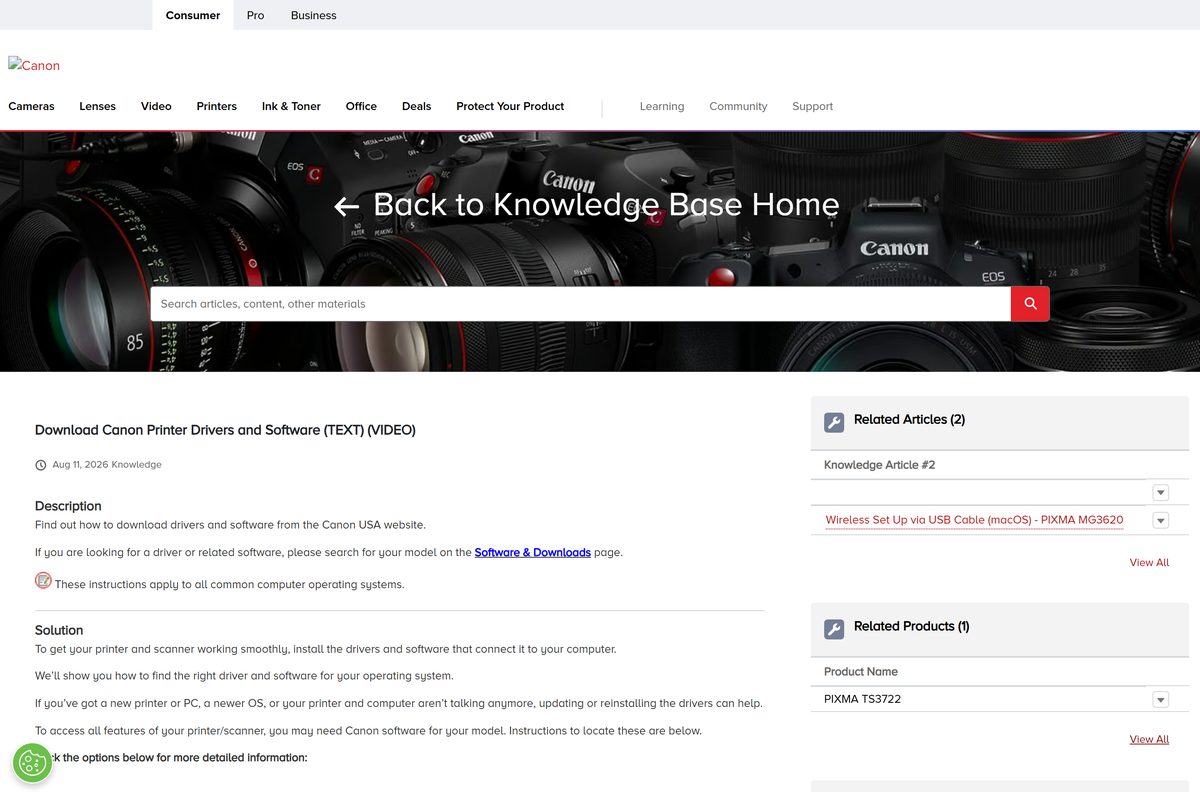1200x792 pixels.
Task: Click the clock icon next to Aug 11, 2026
Action: click(41, 465)
